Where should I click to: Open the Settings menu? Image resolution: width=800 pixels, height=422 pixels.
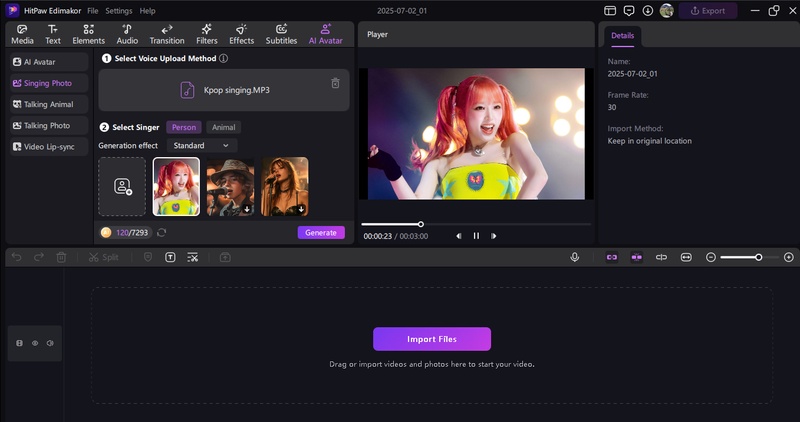[118, 11]
